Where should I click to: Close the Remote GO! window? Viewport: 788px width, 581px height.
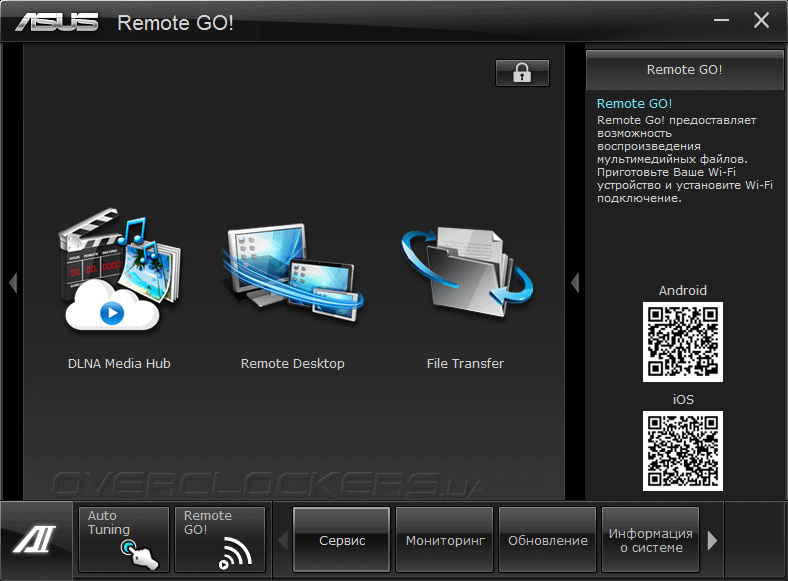761,20
